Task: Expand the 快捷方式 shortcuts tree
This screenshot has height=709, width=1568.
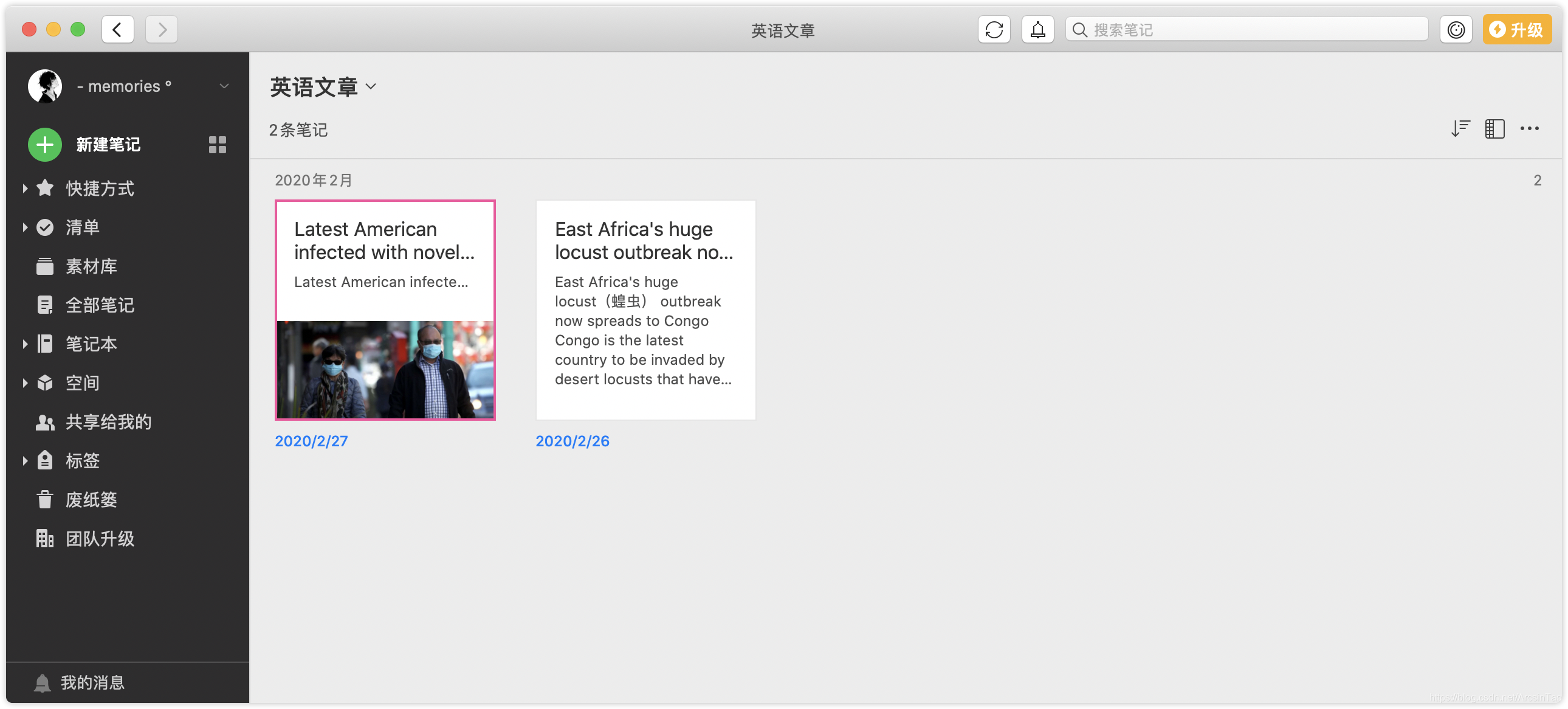Action: coord(25,188)
